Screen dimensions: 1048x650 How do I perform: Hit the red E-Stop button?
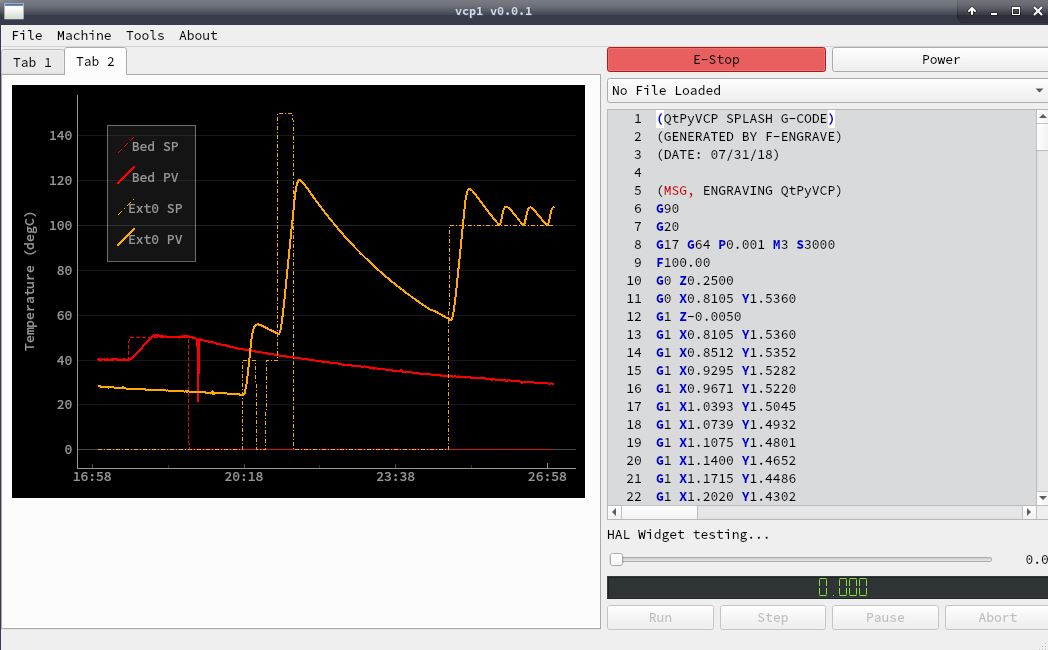716,59
